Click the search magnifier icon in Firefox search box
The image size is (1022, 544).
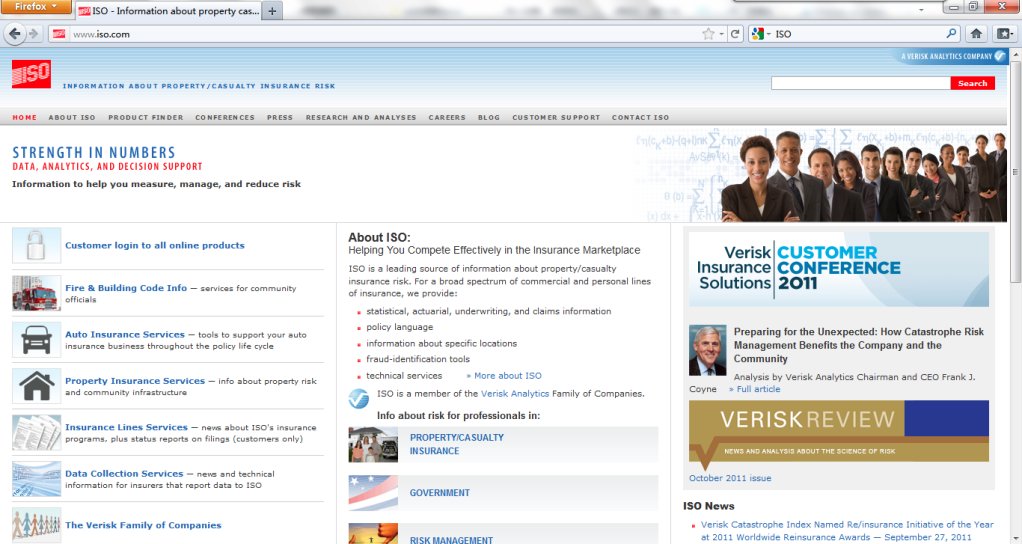[x=952, y=33]
